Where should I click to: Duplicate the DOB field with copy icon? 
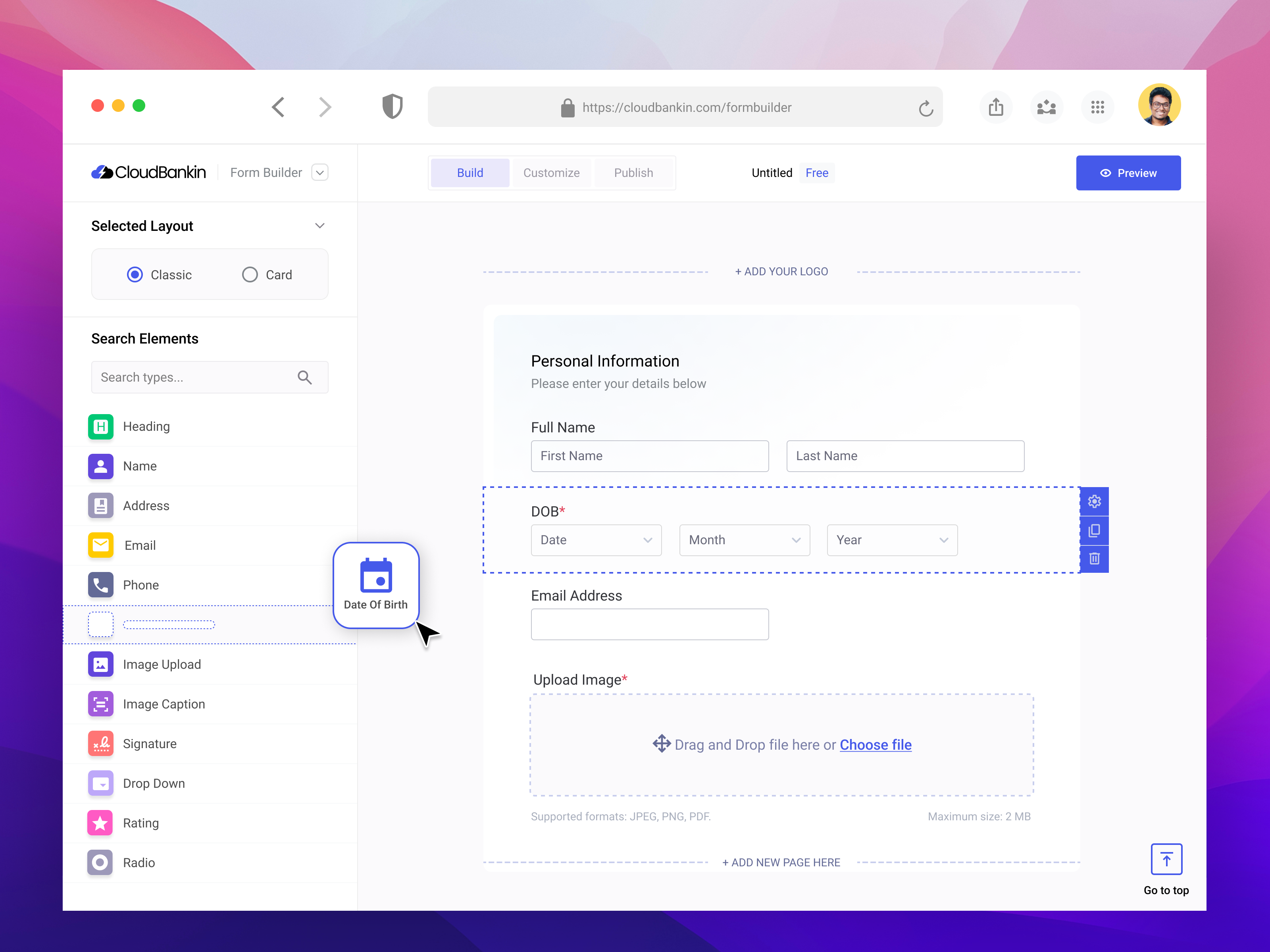[1094, 530]
